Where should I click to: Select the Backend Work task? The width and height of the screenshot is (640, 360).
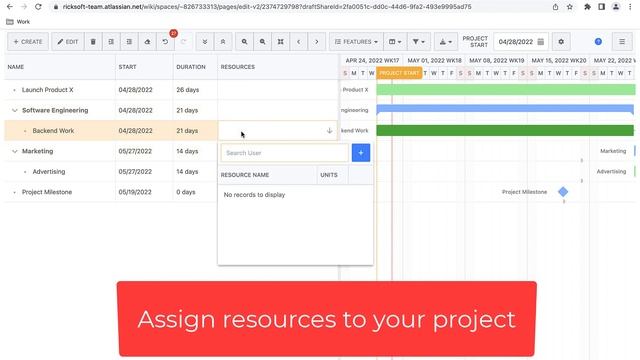click(53, 131)
